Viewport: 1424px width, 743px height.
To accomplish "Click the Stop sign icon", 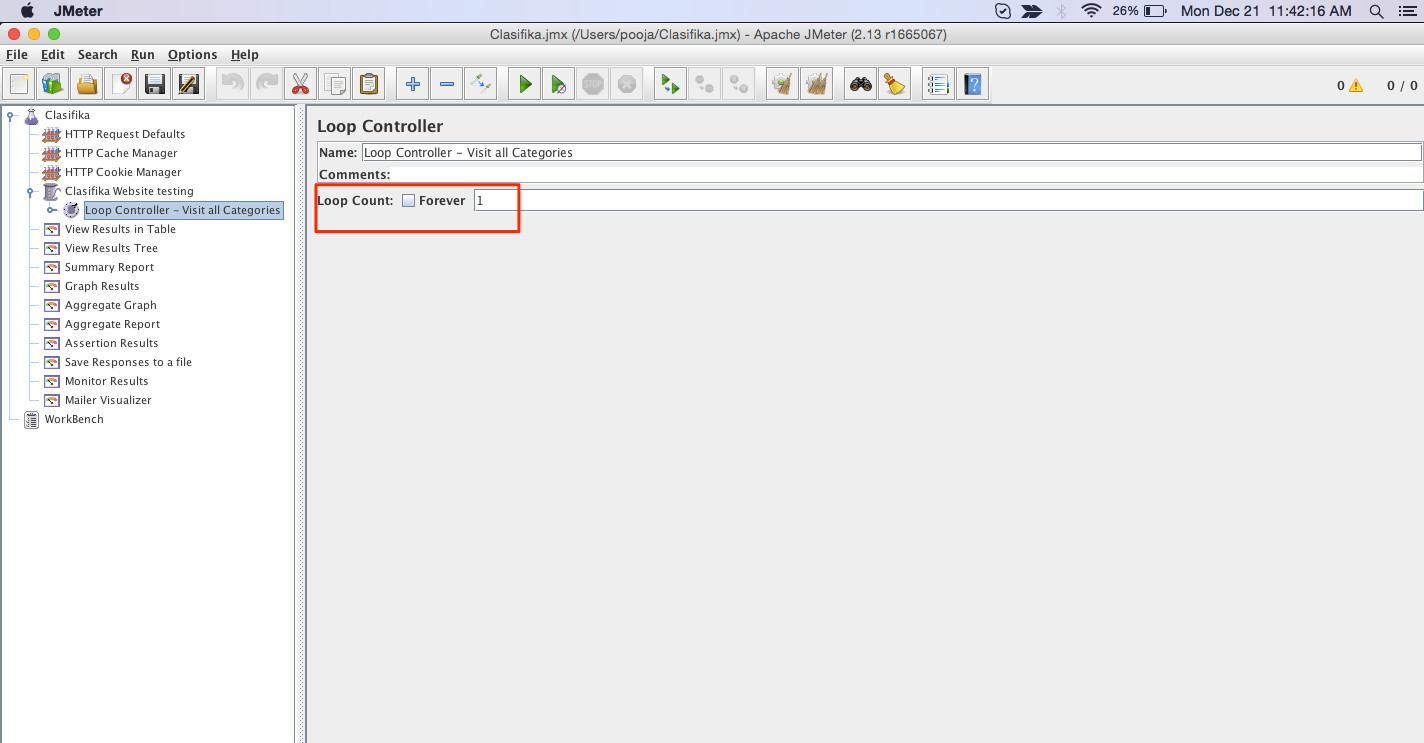I will (593, 85).
